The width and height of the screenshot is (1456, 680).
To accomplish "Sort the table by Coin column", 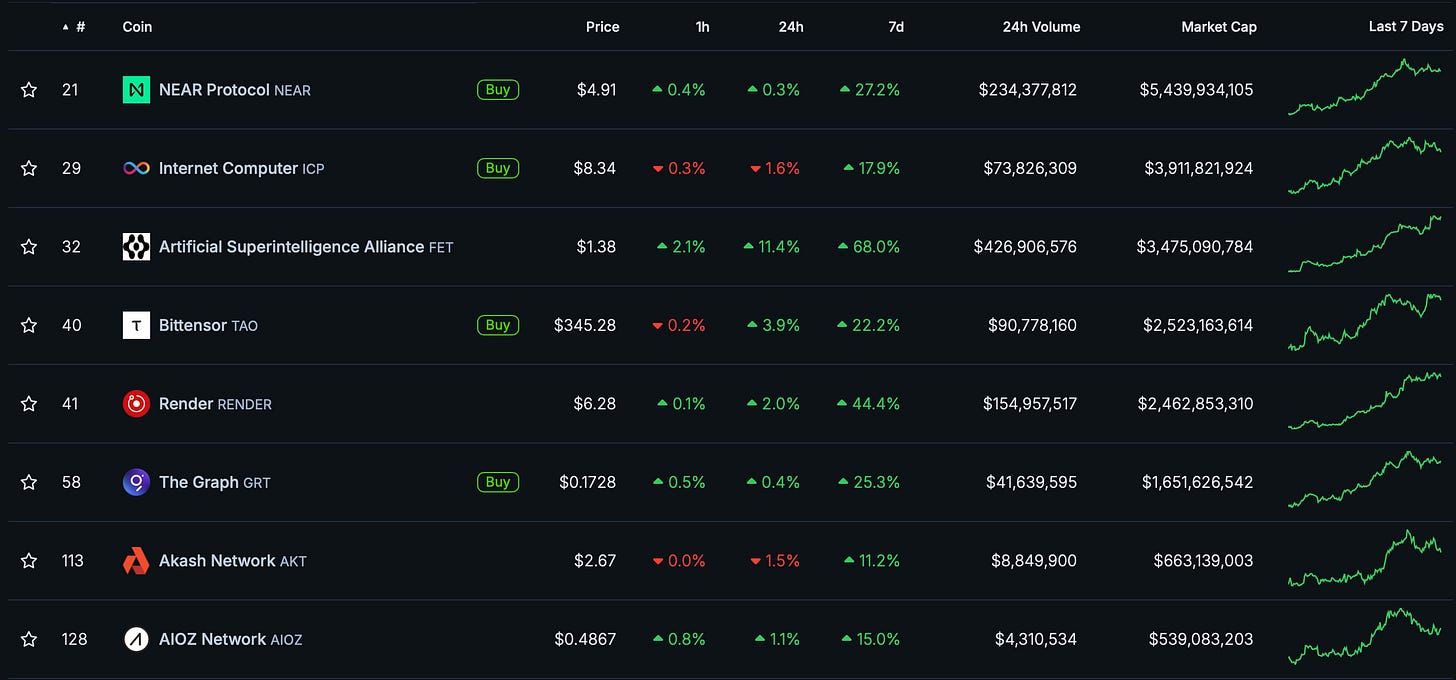I will pyautogui.click(x=137, y=27).
